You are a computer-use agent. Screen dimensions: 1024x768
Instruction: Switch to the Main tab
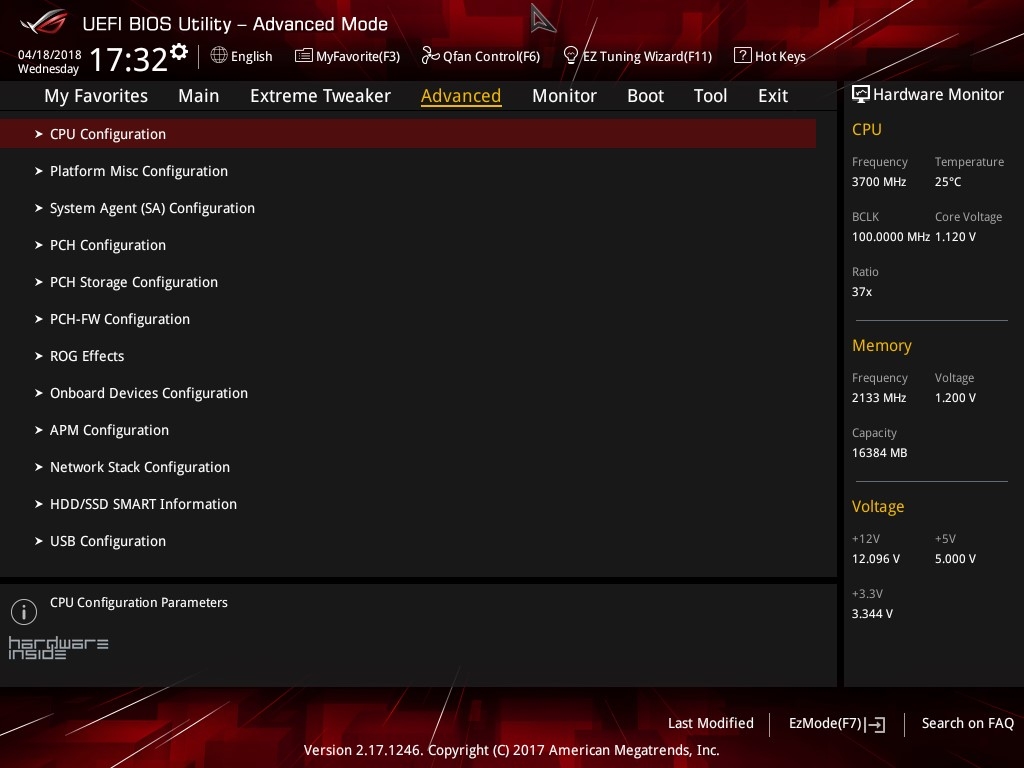tap(199, 96)
